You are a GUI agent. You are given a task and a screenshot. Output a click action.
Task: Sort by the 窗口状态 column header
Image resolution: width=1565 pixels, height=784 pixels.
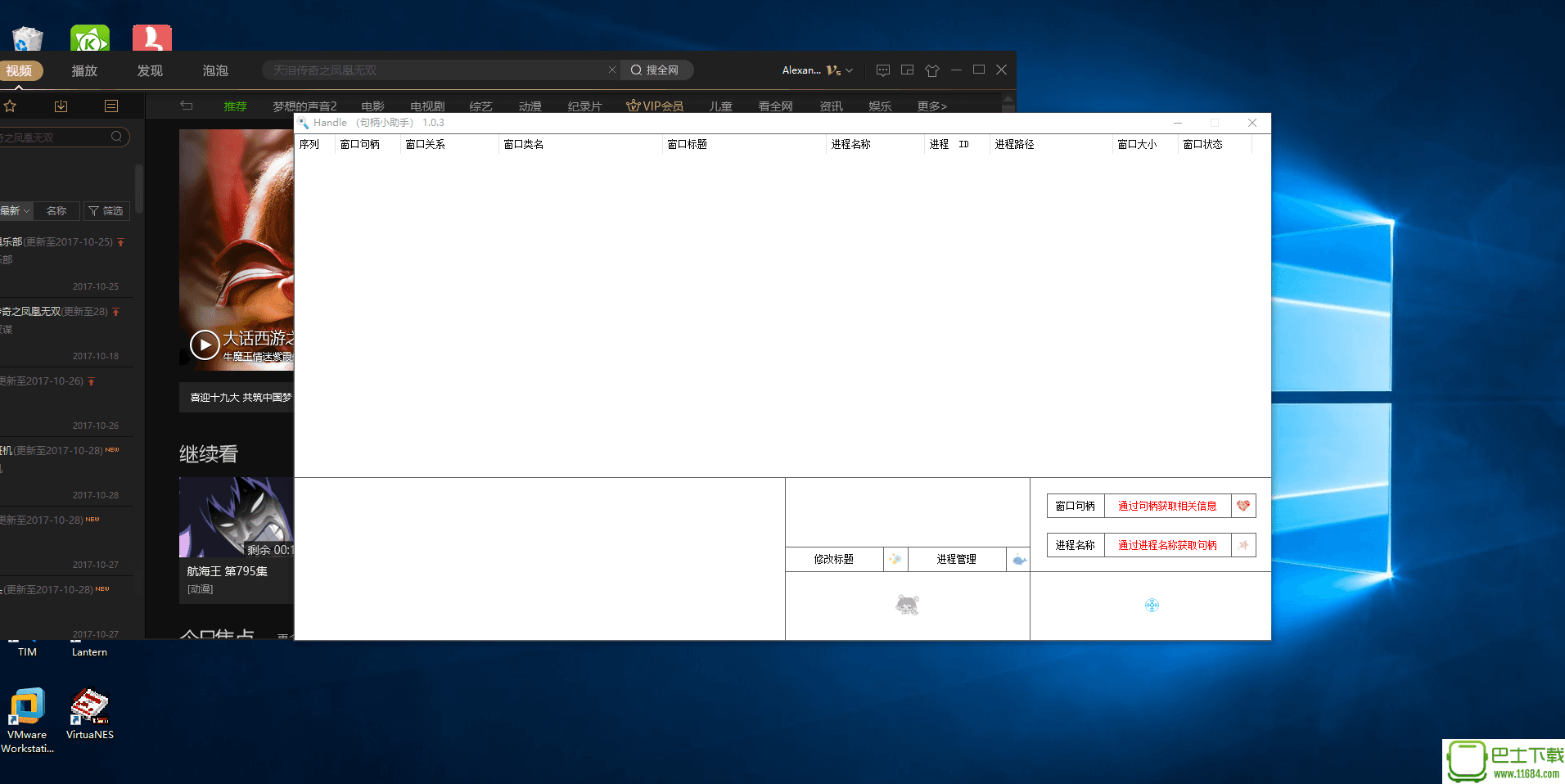(x=1215, y=144)
